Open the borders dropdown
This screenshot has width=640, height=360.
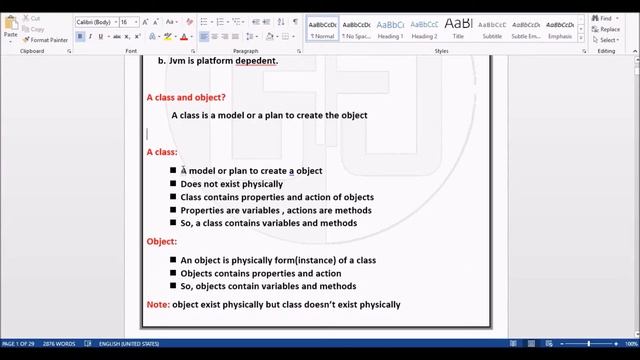[293, 37]
